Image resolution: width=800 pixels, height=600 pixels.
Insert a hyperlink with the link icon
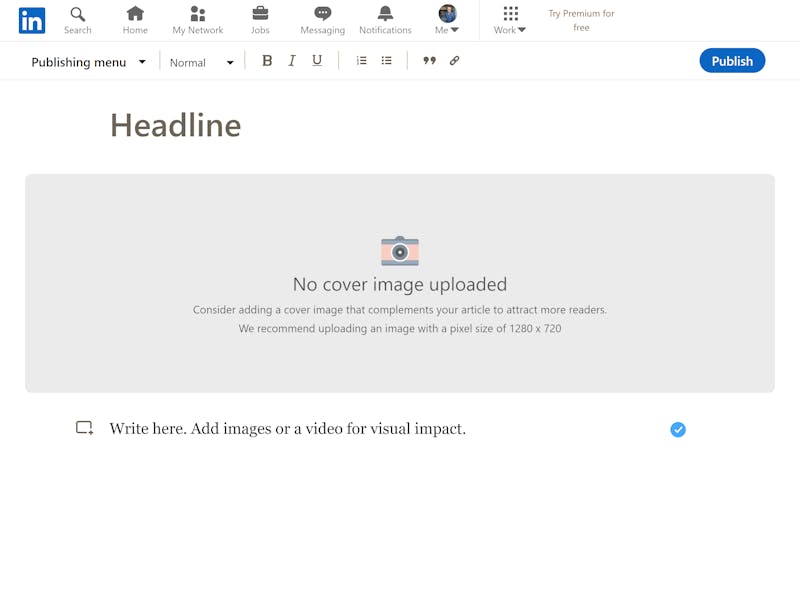pos(454,61)
